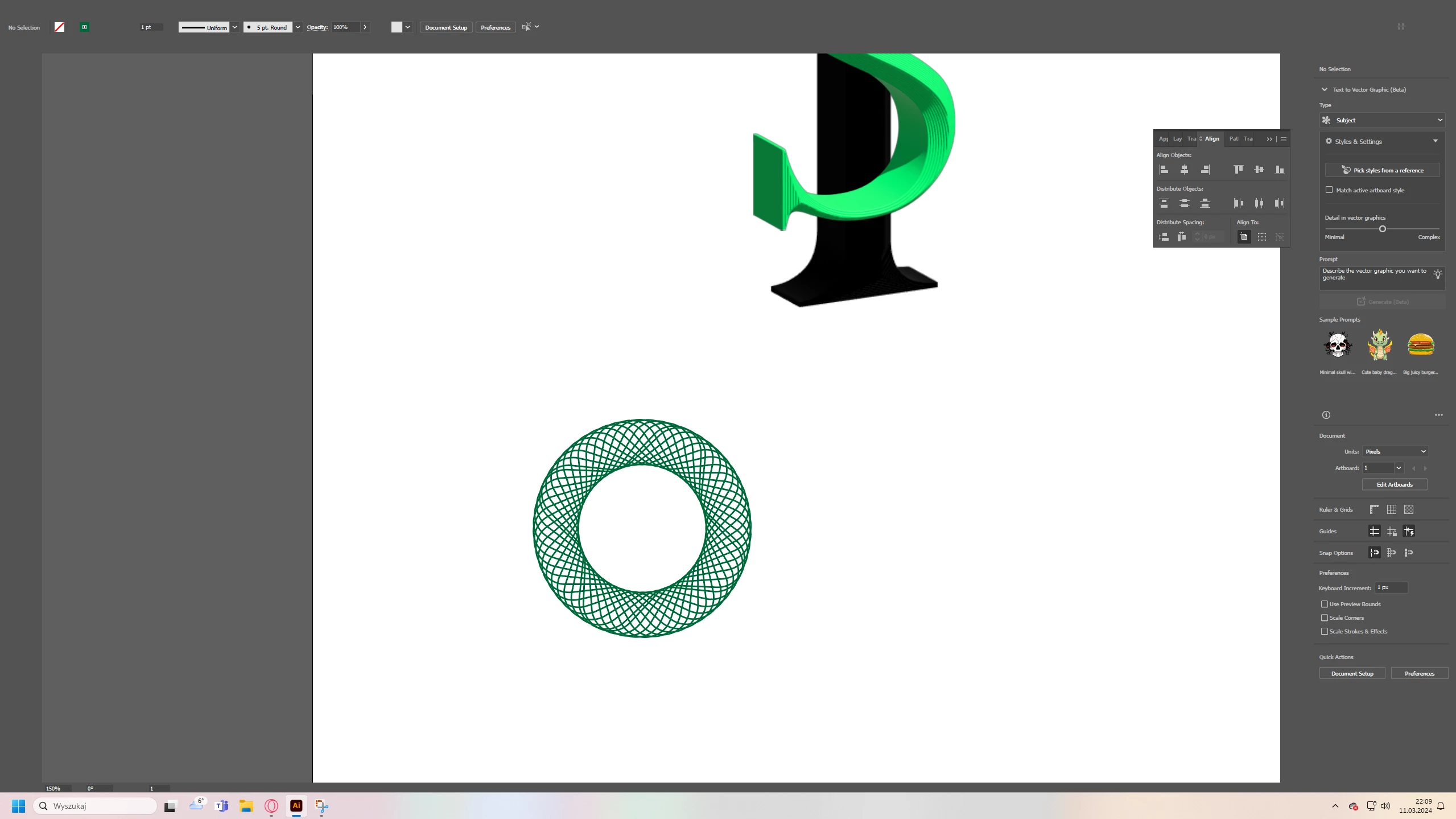Viewport: 1456px width, 819px height.
Task: Switch to the Pat panel tab
Action: (x=1233, y=139)
